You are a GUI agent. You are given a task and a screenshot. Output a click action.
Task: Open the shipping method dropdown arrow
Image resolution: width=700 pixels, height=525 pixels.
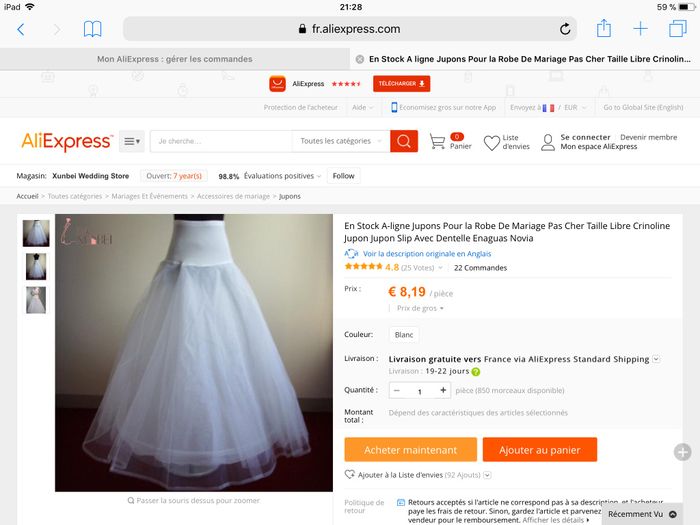point(656,359)
